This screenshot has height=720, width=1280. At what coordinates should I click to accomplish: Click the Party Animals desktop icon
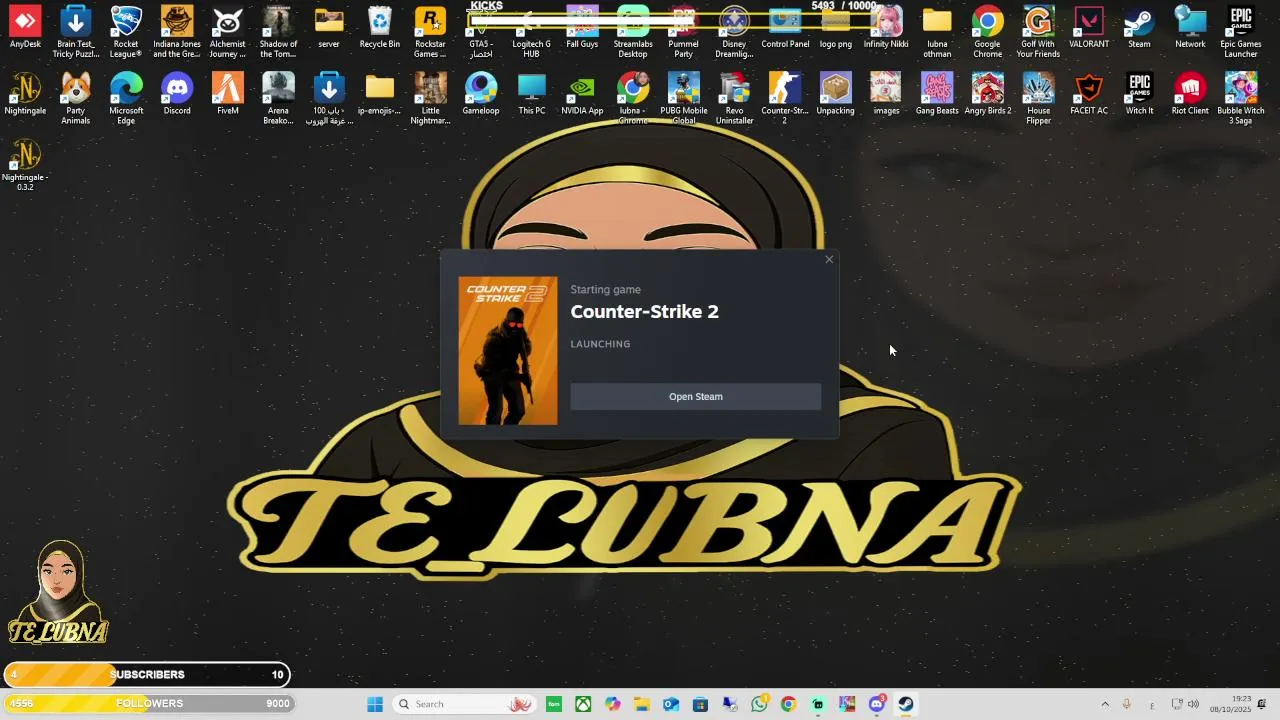pos(76,99)
